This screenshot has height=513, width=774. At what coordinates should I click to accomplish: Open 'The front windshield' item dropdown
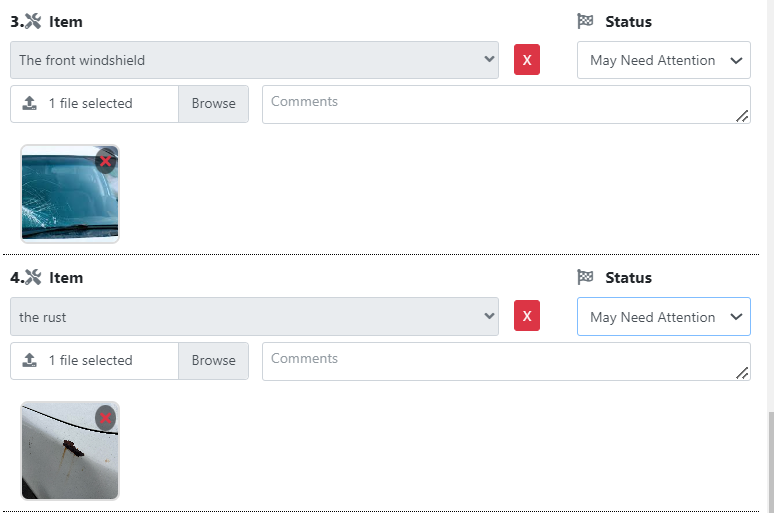coord(254,60)
